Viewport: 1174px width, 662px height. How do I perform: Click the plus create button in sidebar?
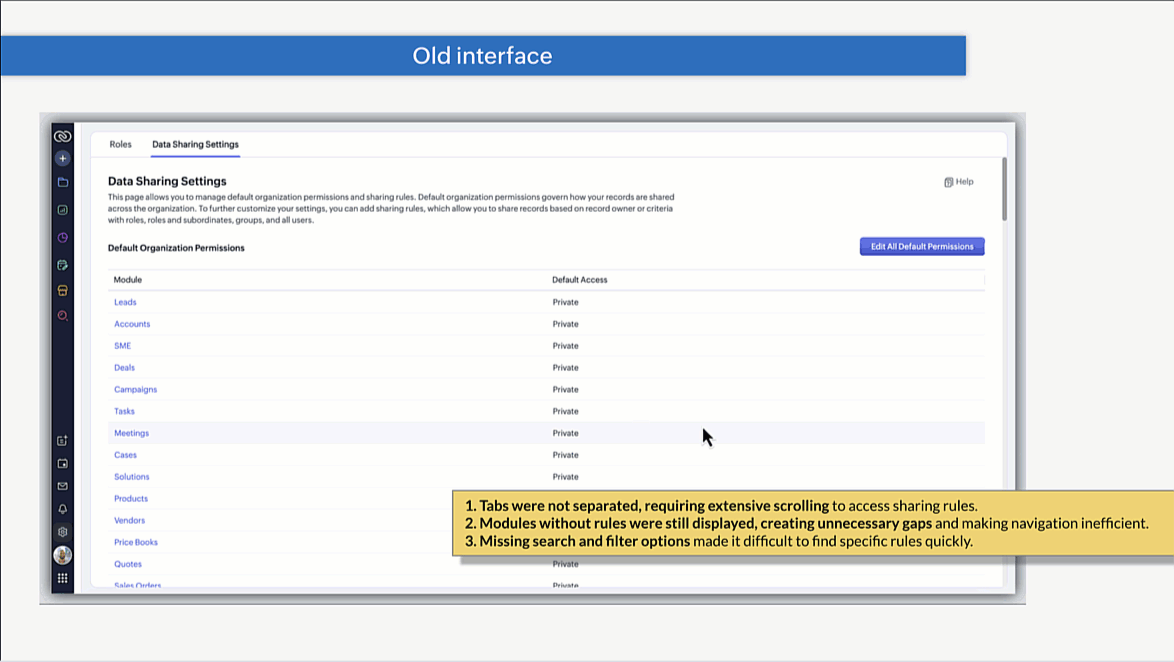[62, 158]
